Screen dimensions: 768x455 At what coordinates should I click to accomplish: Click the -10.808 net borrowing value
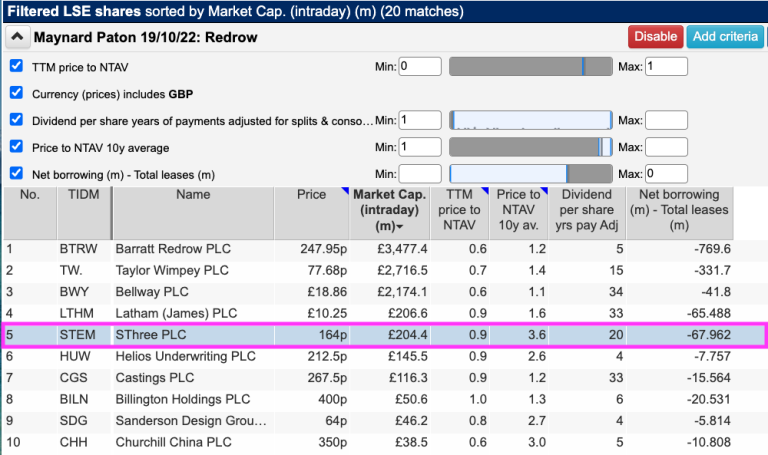(709, 442)
